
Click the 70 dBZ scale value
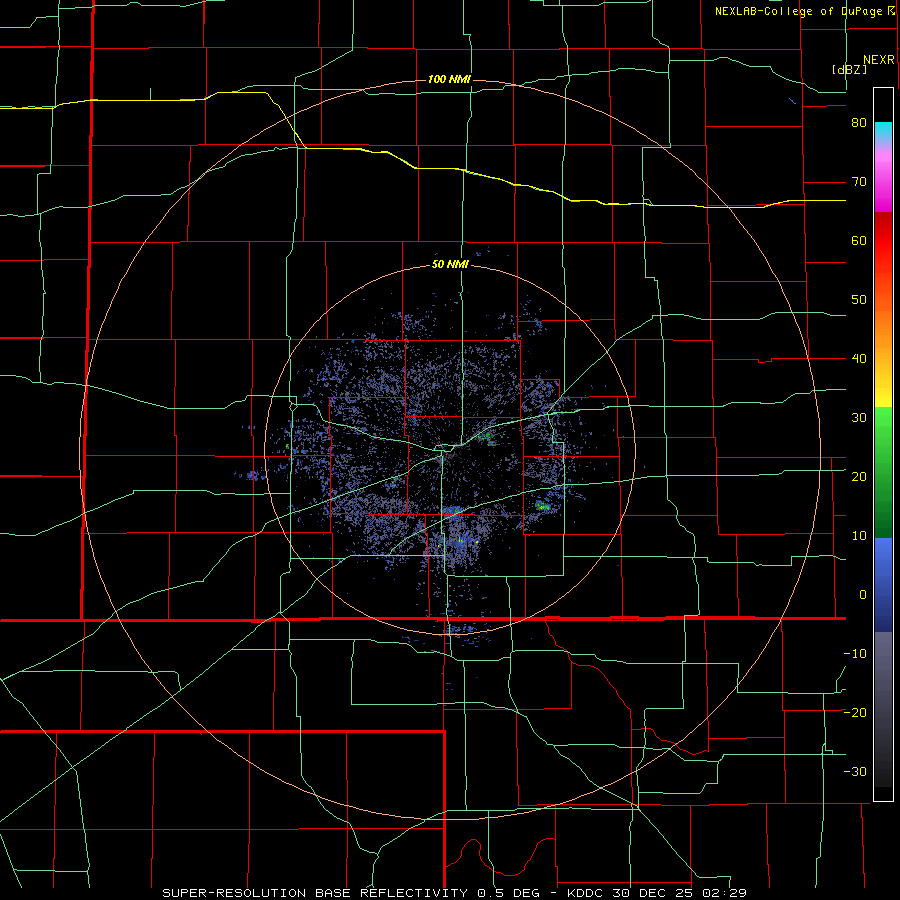859,182
